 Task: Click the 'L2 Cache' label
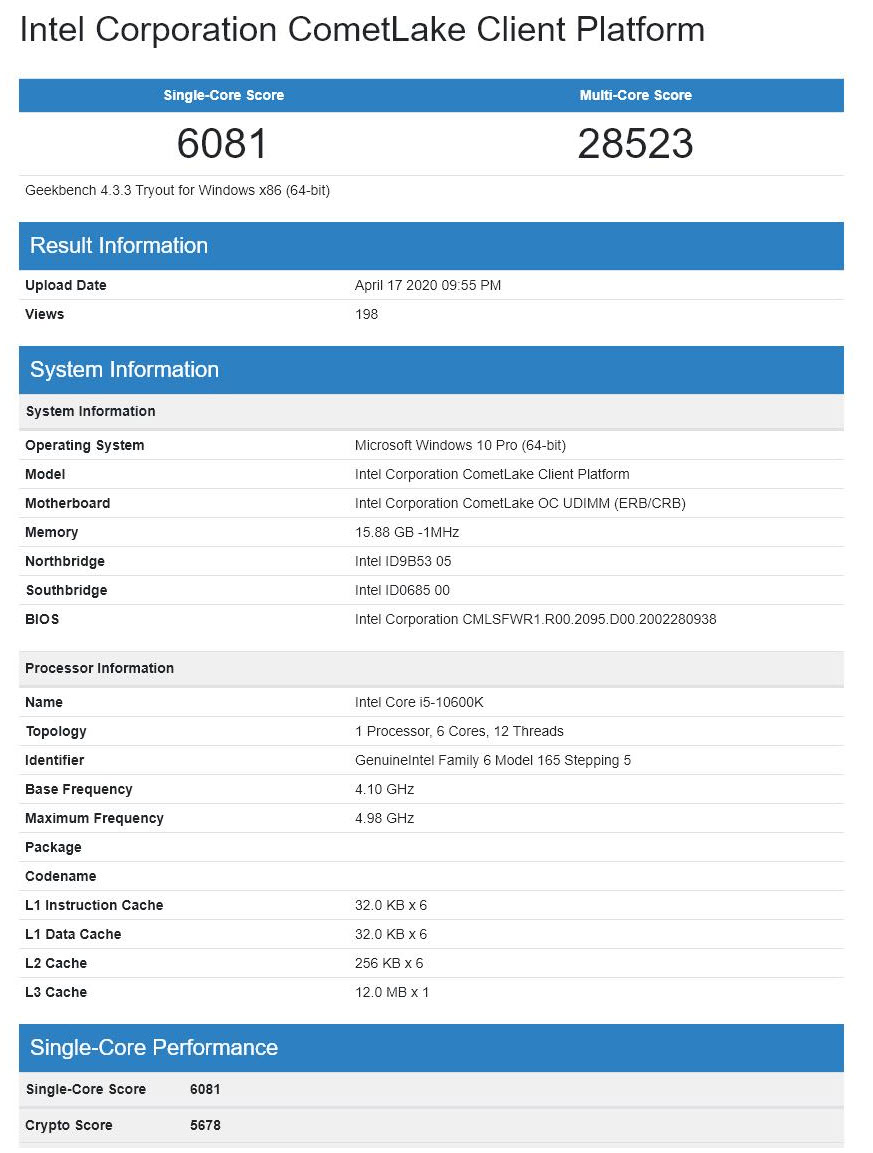(56, 963)
